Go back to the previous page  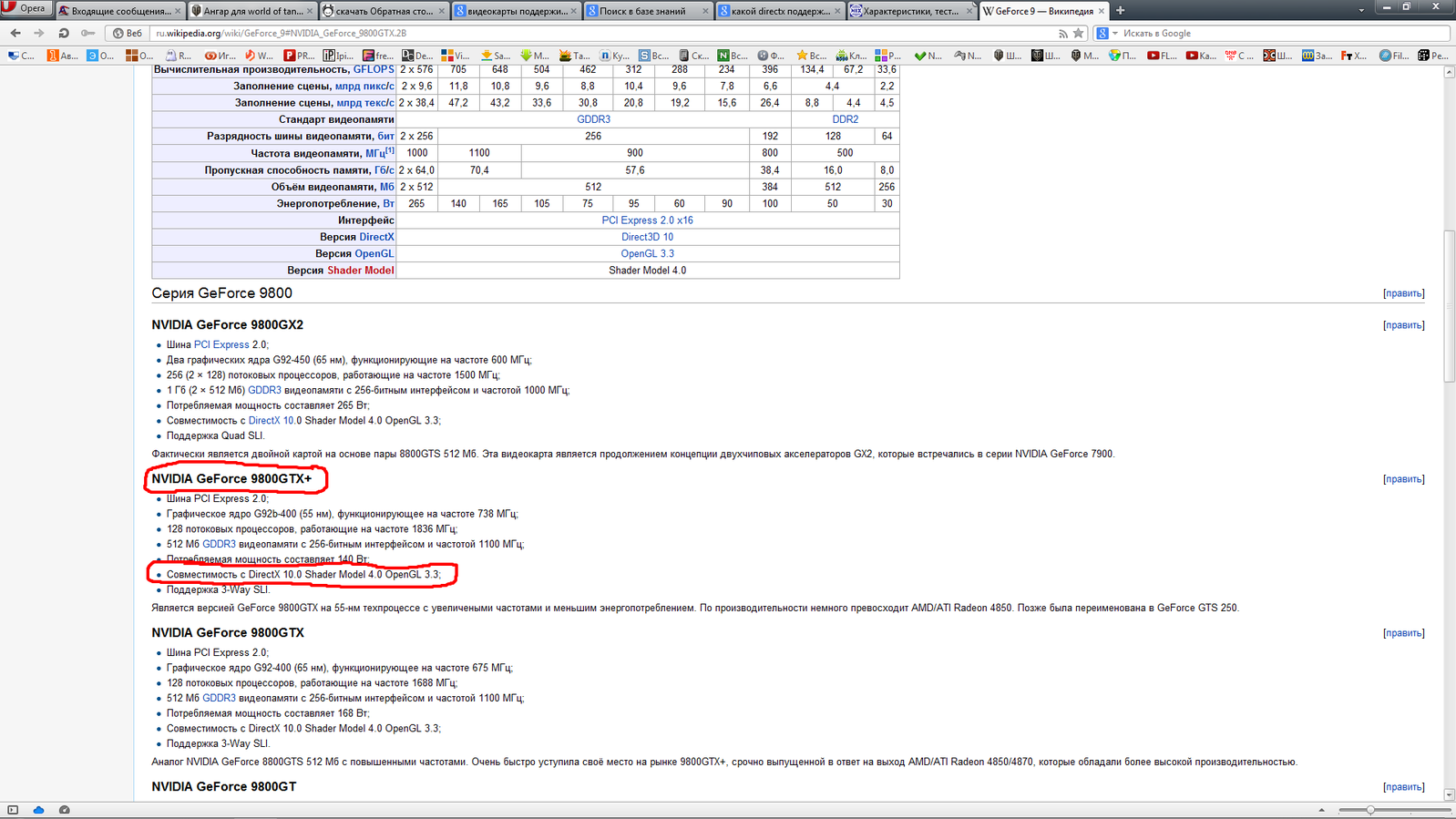tap(15, 33)
